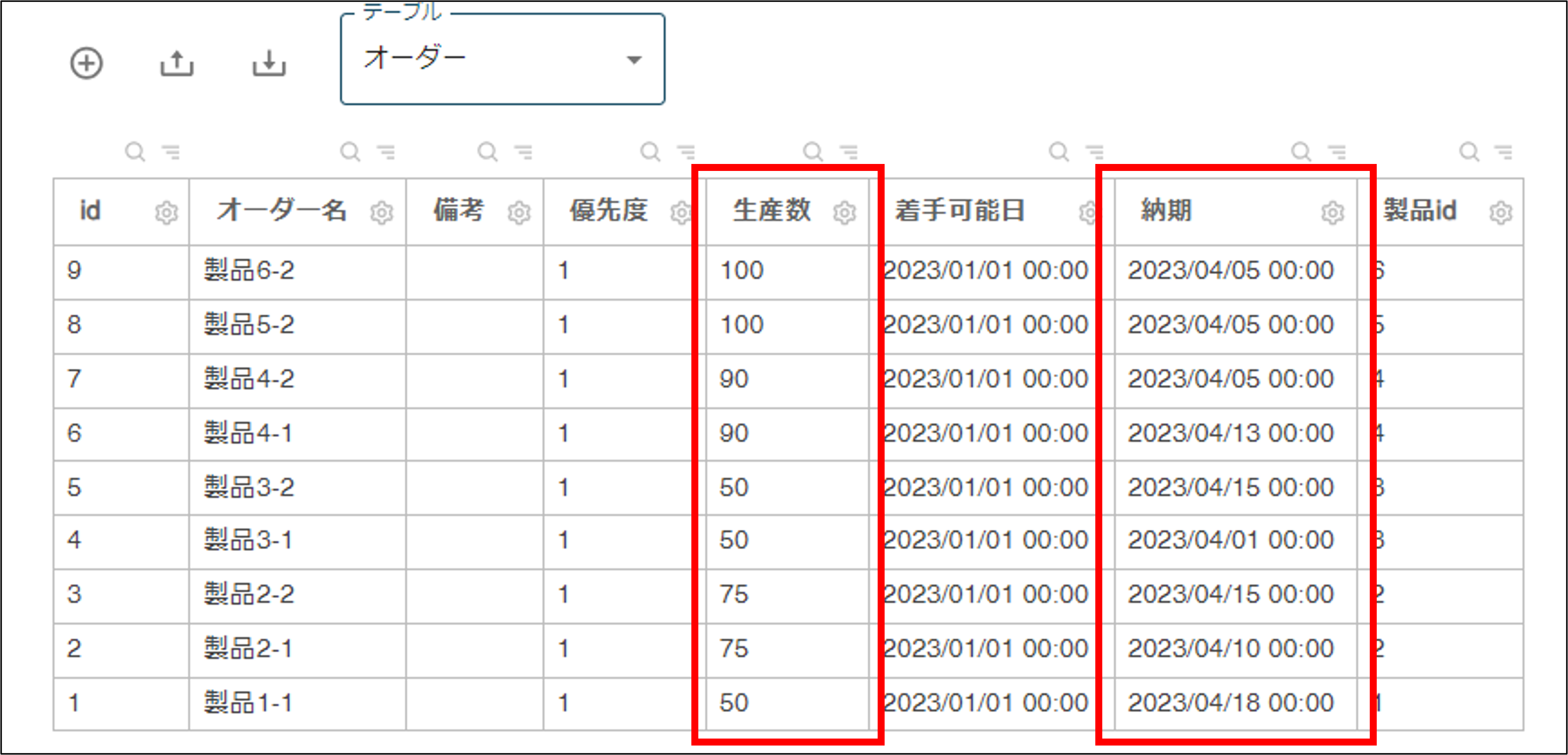Click the search icon above 備考 column
Viewport: 1568px width, 755px height.
[488, 151]
